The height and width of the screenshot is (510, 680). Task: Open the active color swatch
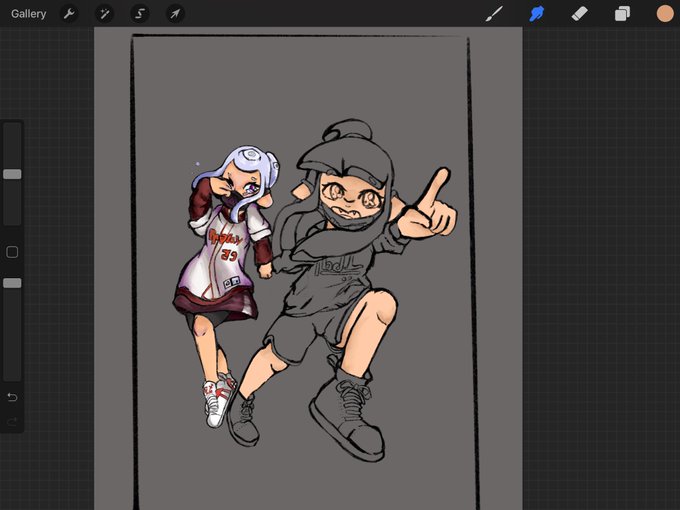coord(664,14)
